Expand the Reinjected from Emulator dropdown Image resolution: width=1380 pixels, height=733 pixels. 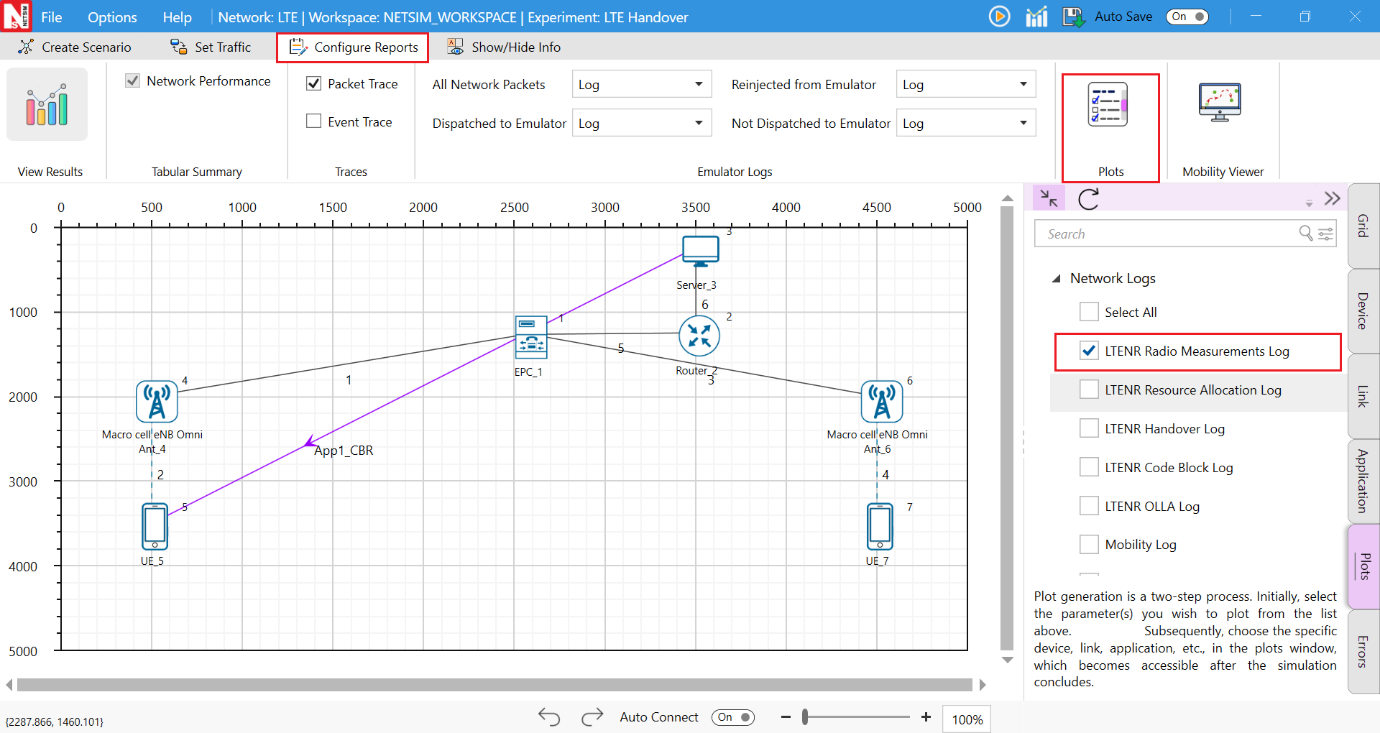tap(965, 85)
